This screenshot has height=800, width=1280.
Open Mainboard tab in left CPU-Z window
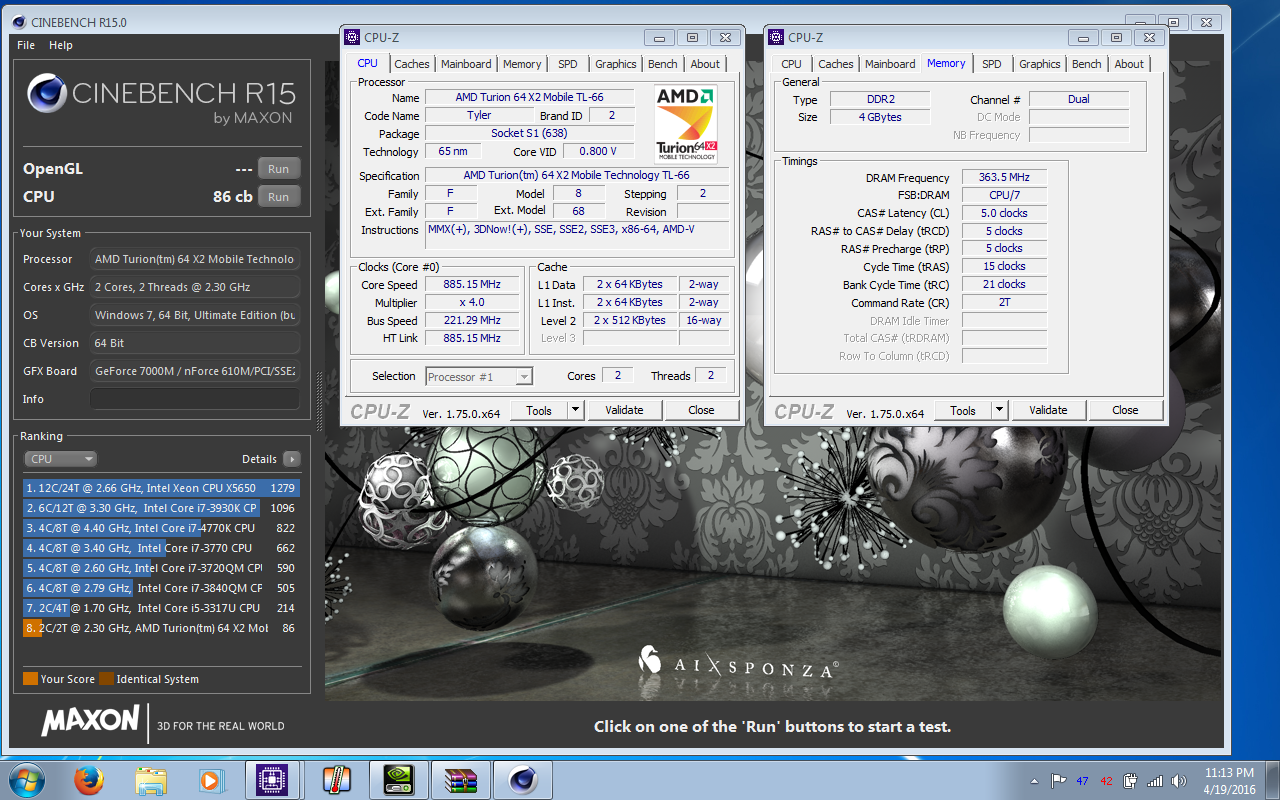pyautogui.click(x=466, y=64)
